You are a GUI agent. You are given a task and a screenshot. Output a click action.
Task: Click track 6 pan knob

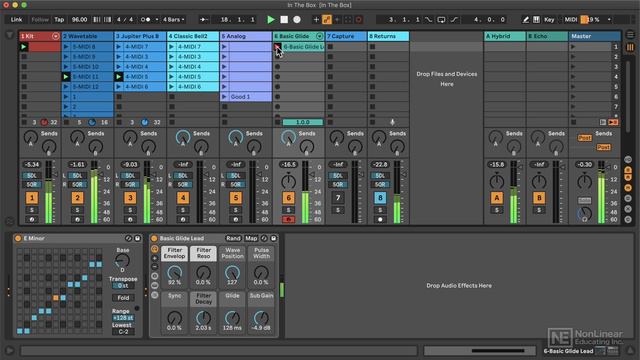pyautogui.click(x=289, y=181)
